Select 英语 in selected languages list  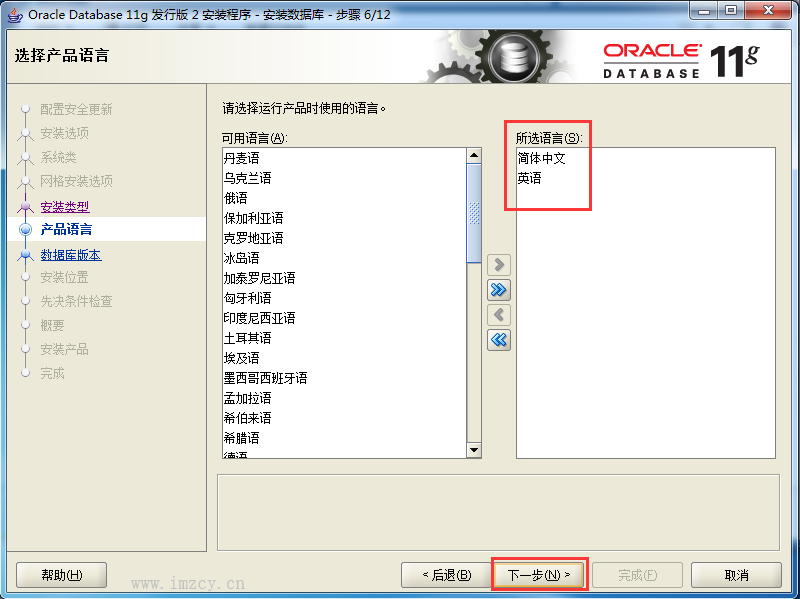click(x=645, y=178)
